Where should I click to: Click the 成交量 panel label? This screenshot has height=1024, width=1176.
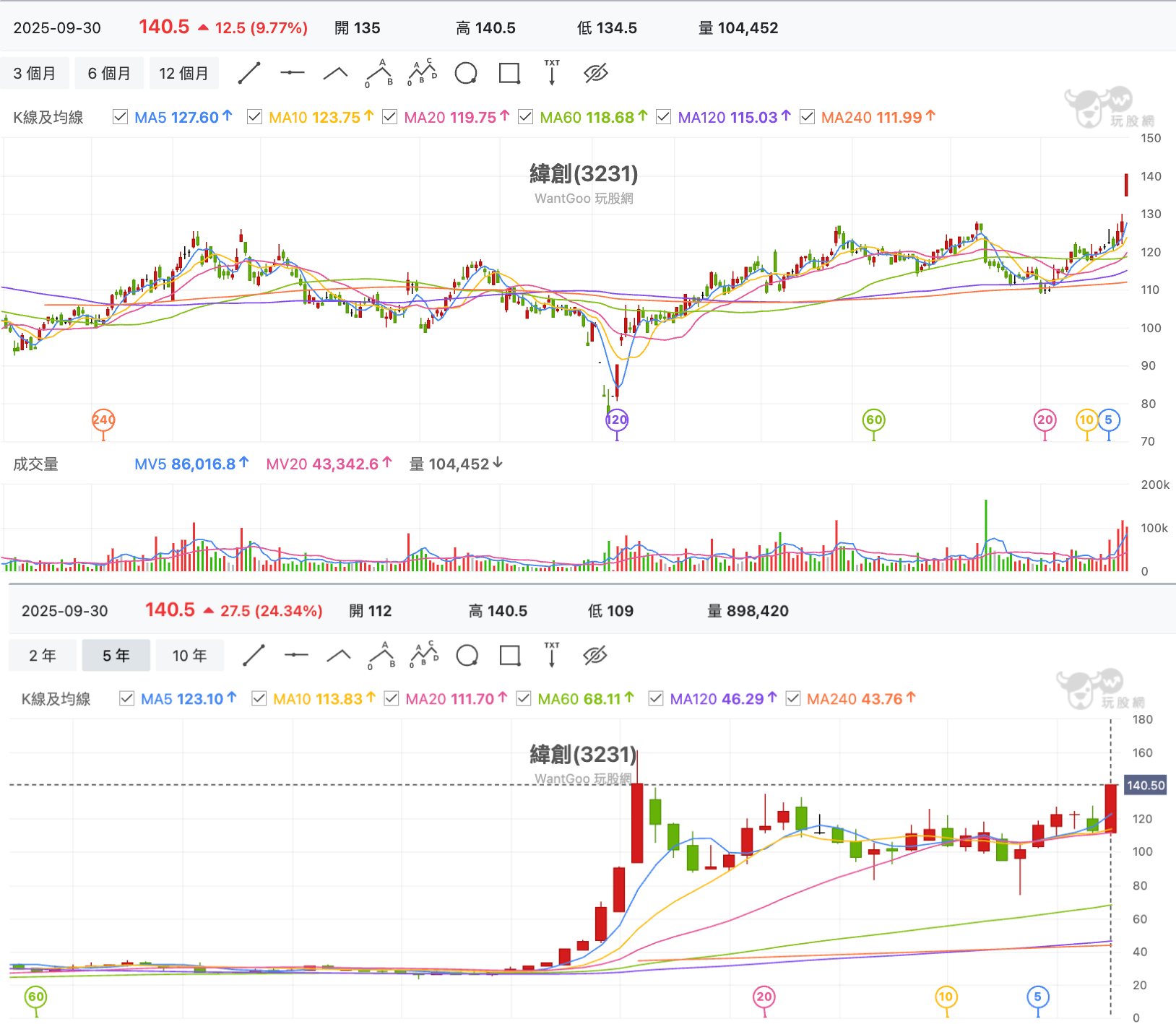point(35,464)
